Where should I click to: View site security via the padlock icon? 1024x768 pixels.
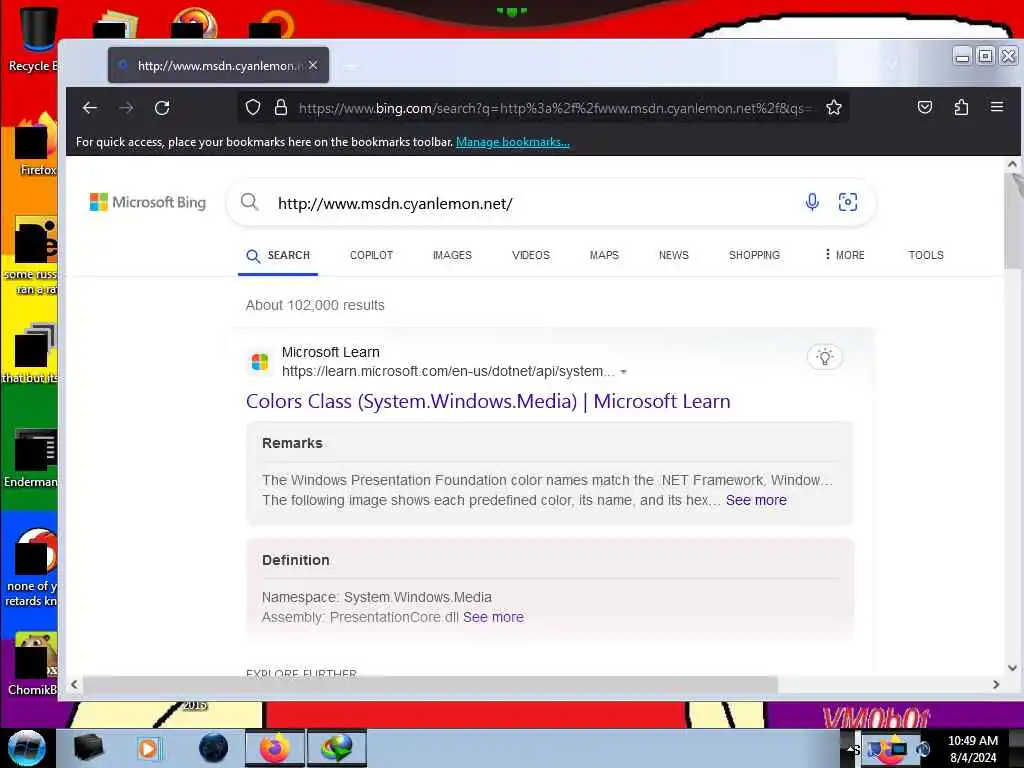point(281,107)
